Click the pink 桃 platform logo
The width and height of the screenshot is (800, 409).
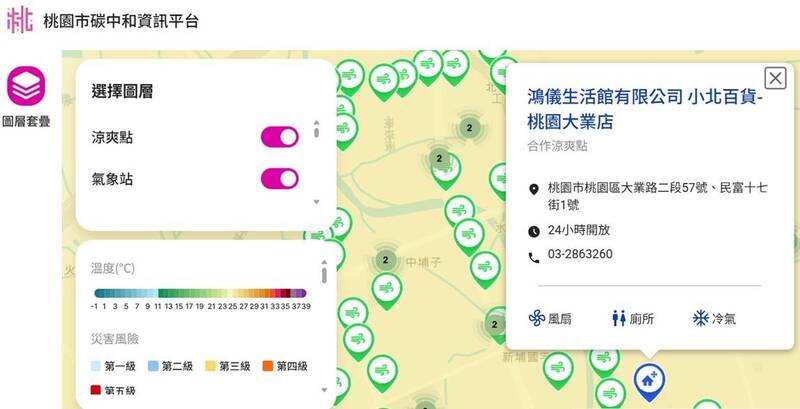[20, 19]
